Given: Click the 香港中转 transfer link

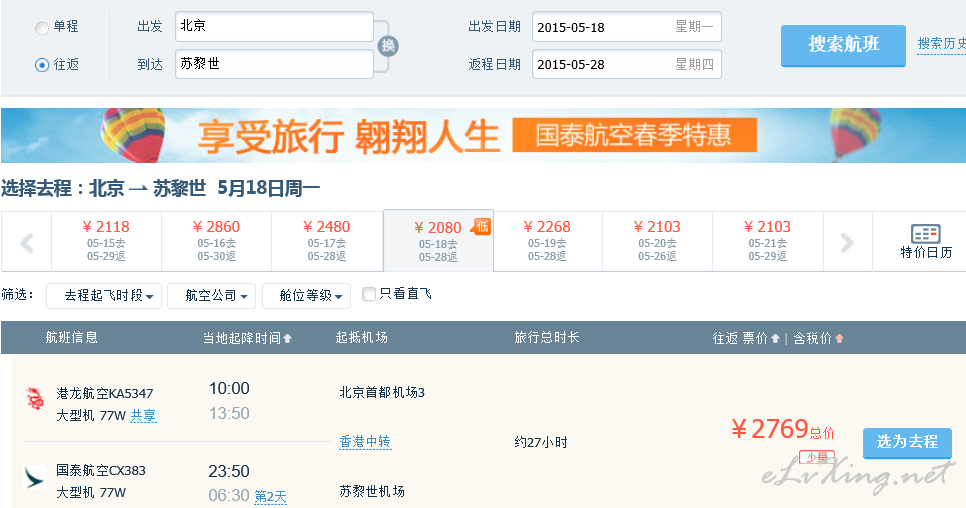Looking at the screenshot, I should (x=365, y=442).
